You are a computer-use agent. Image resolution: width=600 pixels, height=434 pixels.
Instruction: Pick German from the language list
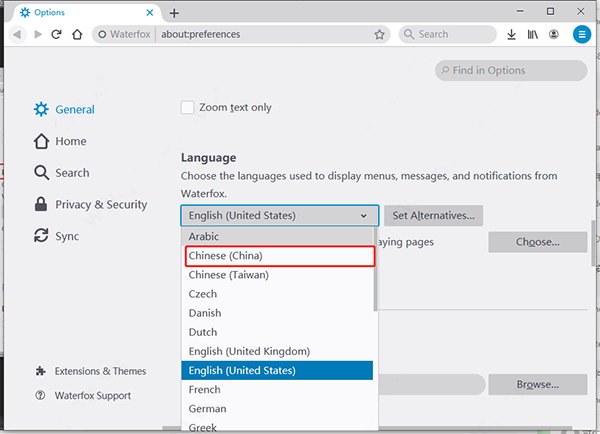tap(277, 409)
